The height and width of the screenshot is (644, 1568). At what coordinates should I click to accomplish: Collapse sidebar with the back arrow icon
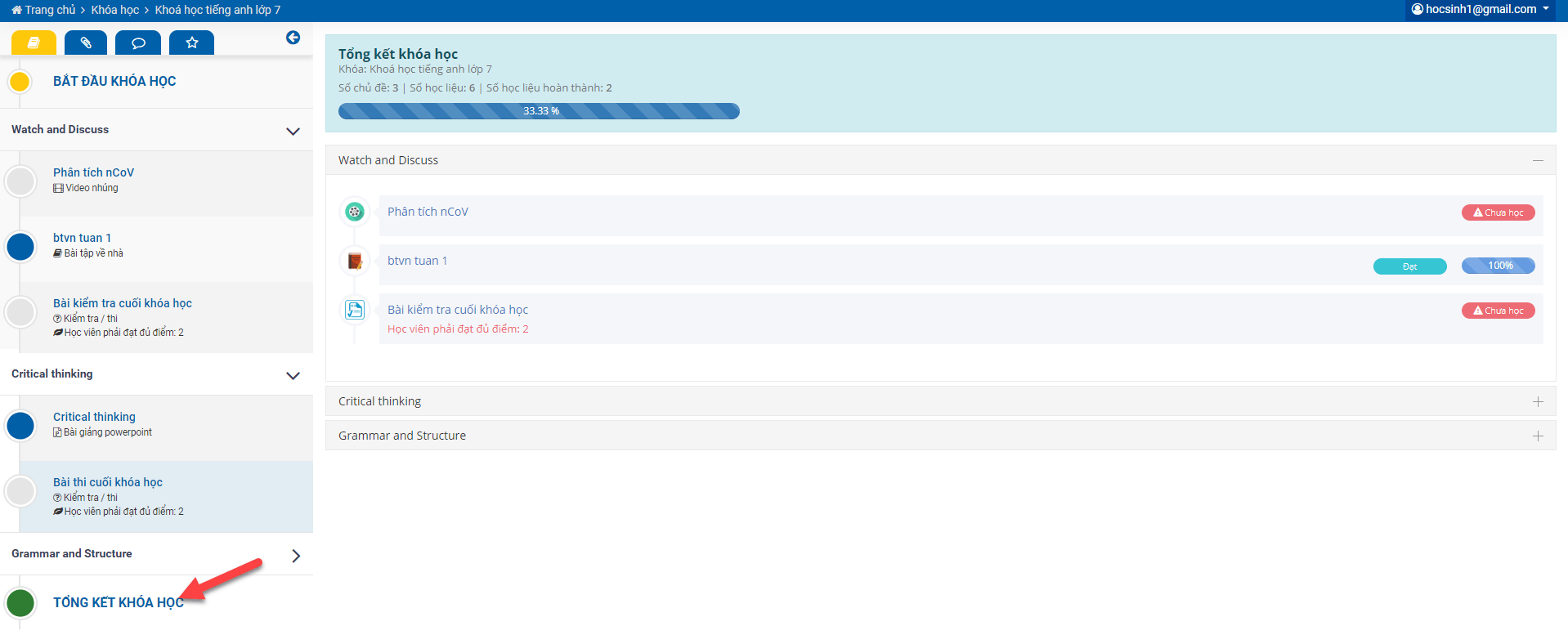[293, 38]
